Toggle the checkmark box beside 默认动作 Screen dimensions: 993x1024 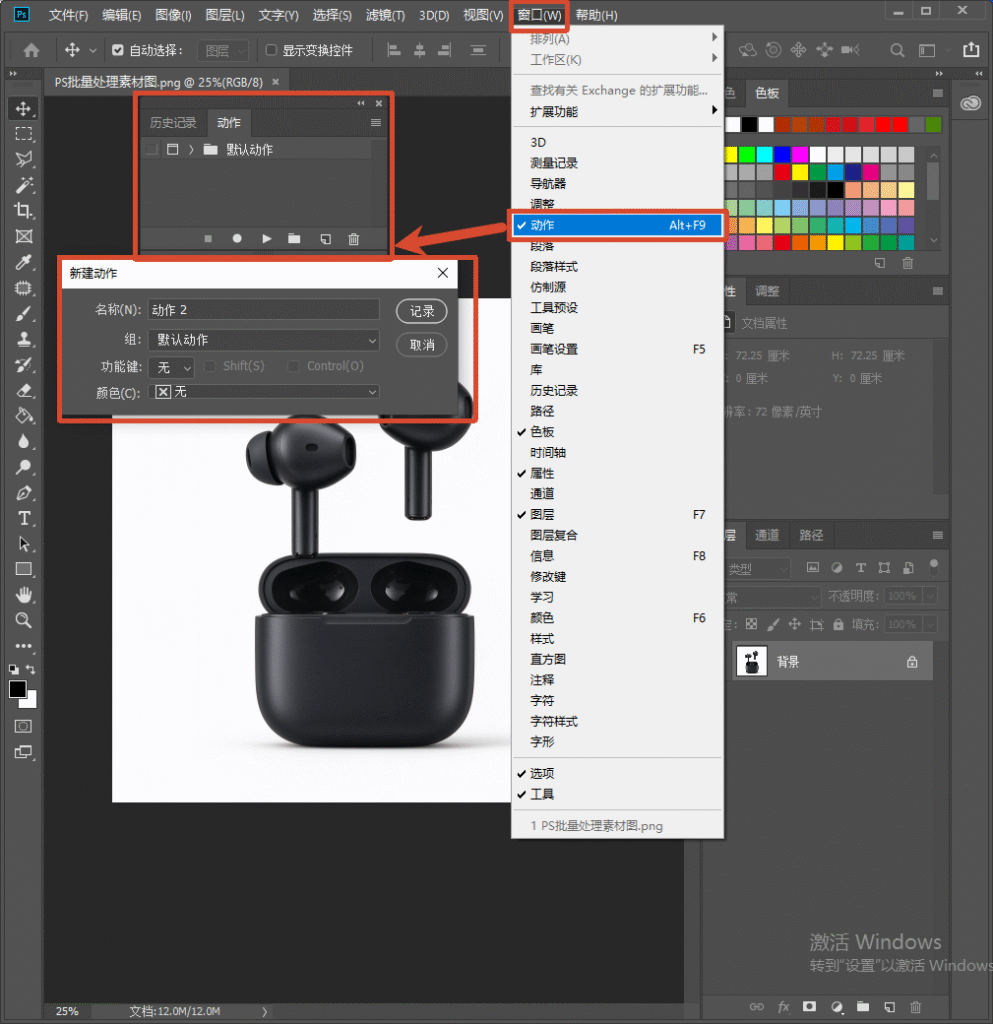(151, 150)
